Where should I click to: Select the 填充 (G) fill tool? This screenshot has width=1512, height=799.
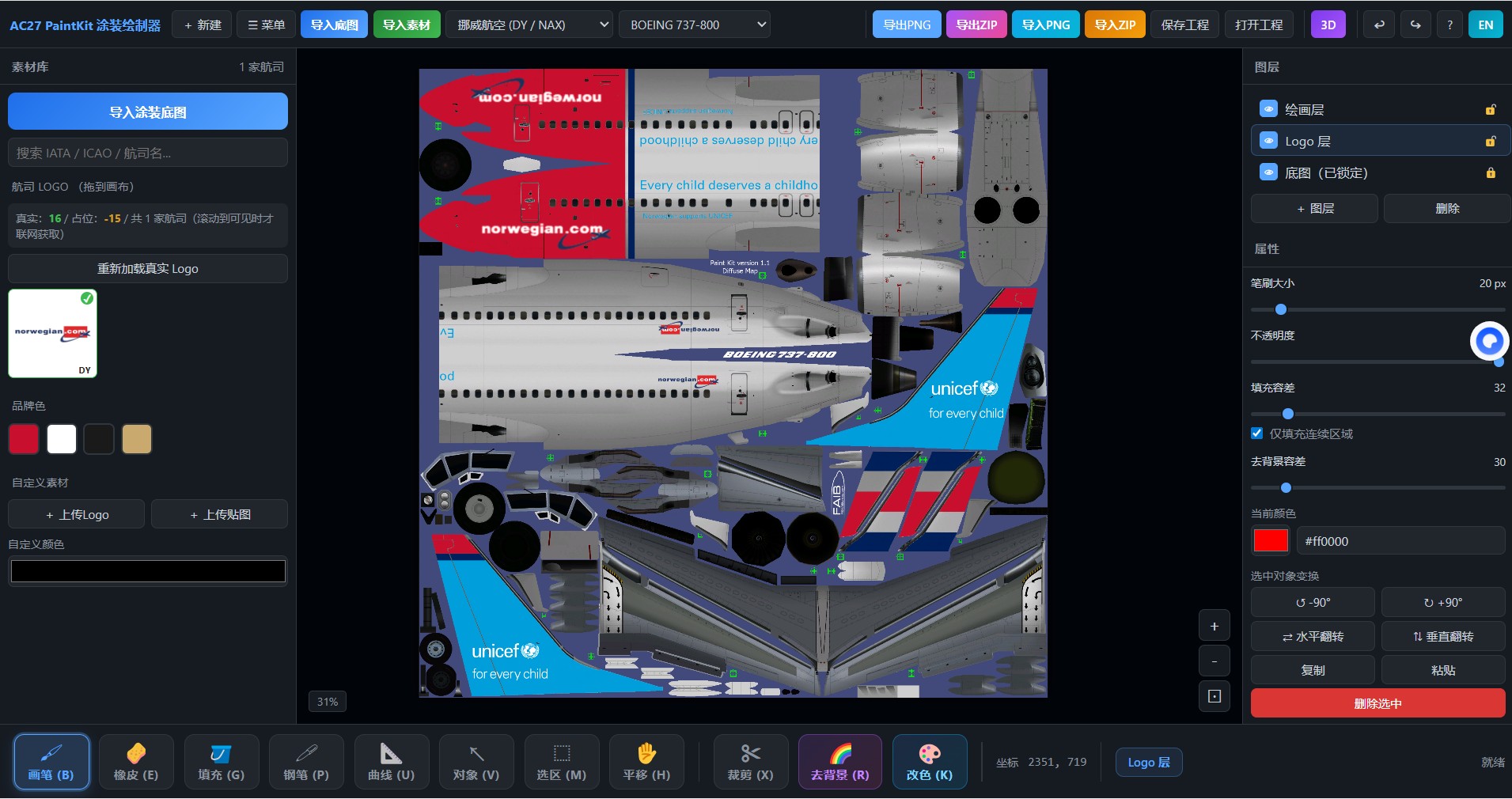[x=222, y=762]
